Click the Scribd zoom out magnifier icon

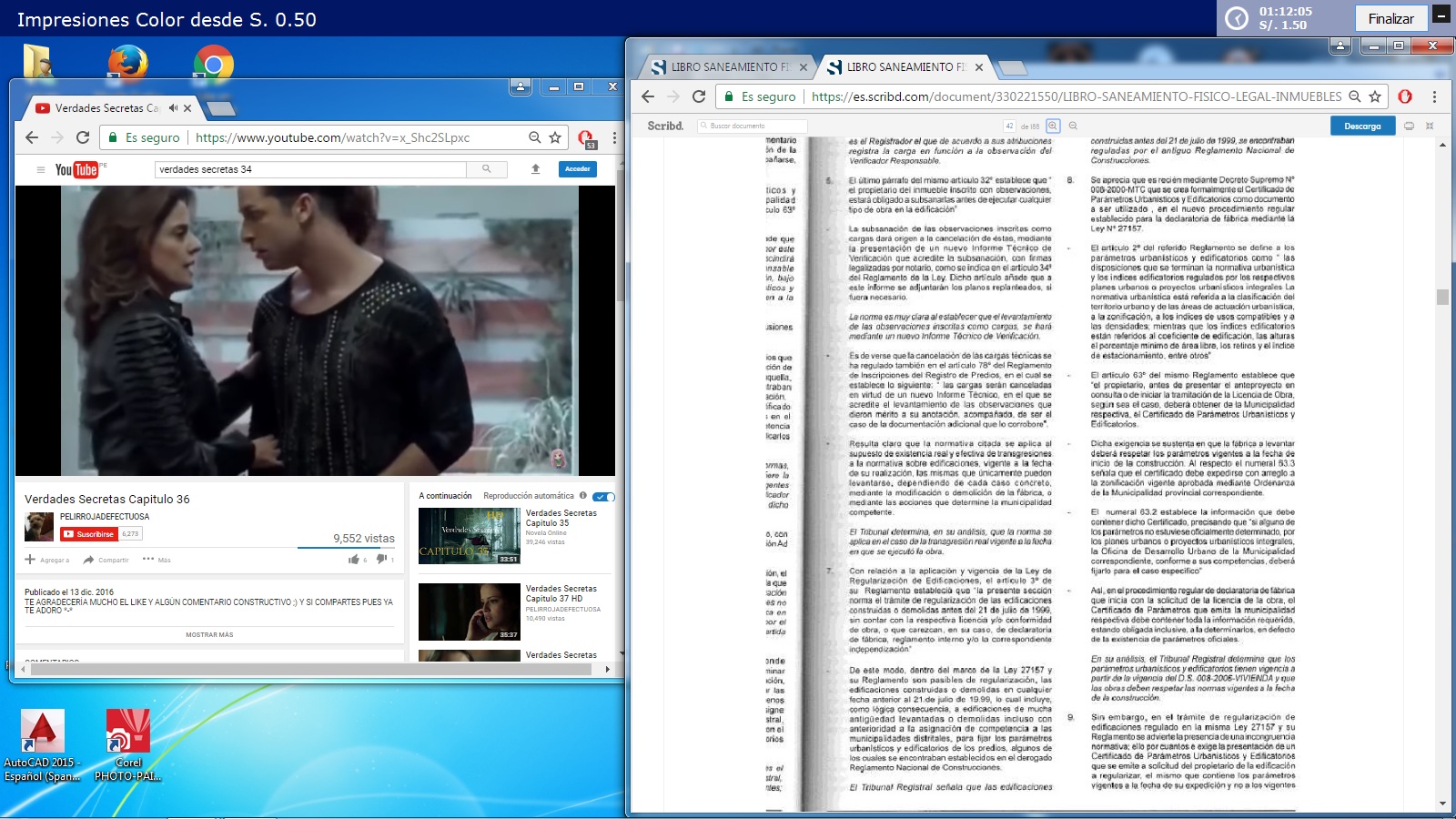click(x=1073, y=126)
